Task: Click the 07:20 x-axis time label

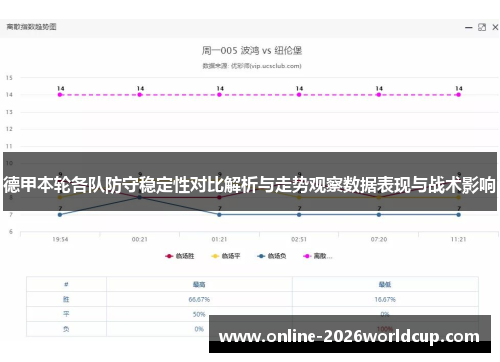Action: pos(379,239)
